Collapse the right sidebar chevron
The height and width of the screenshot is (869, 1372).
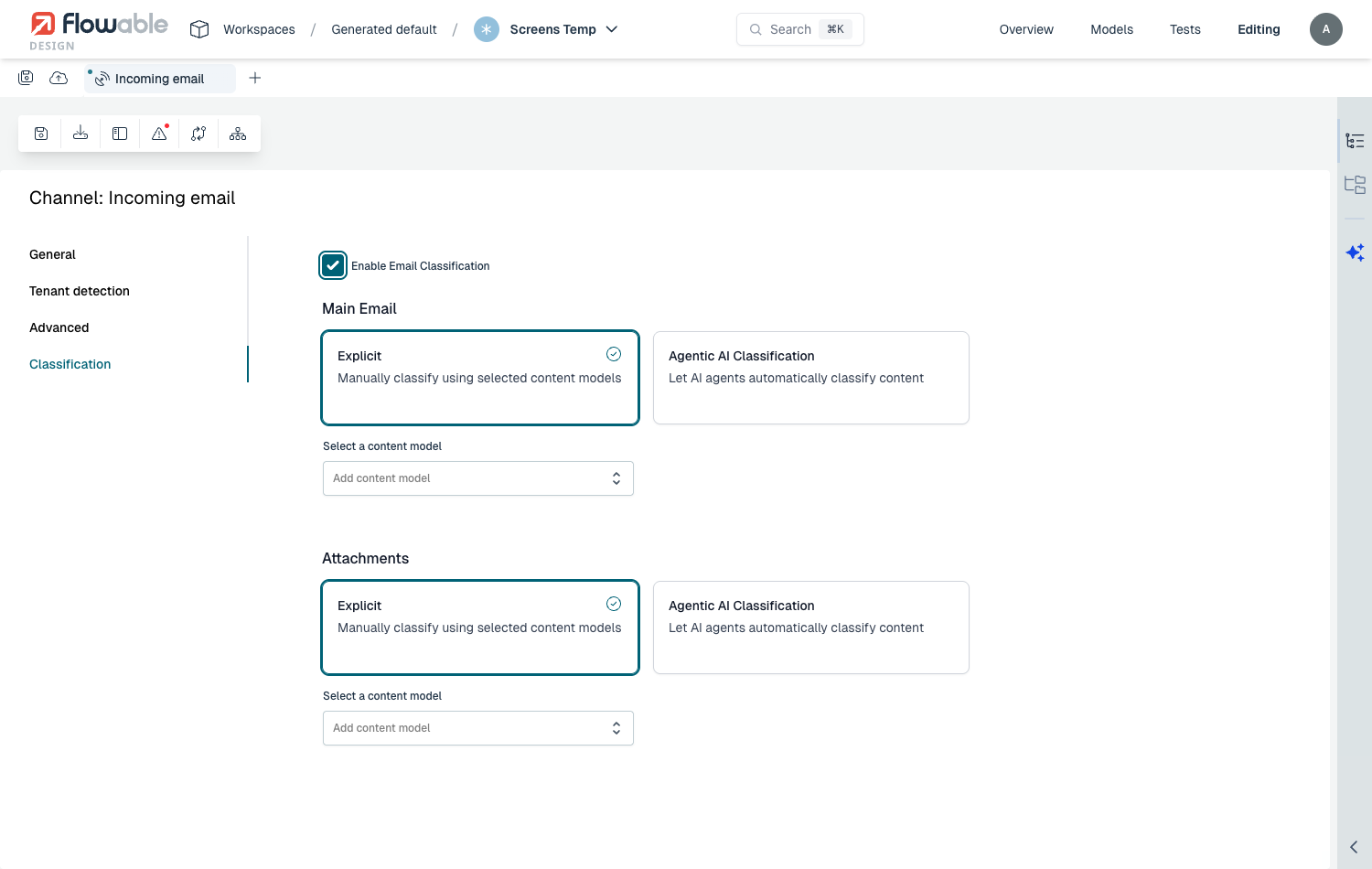1354,847
